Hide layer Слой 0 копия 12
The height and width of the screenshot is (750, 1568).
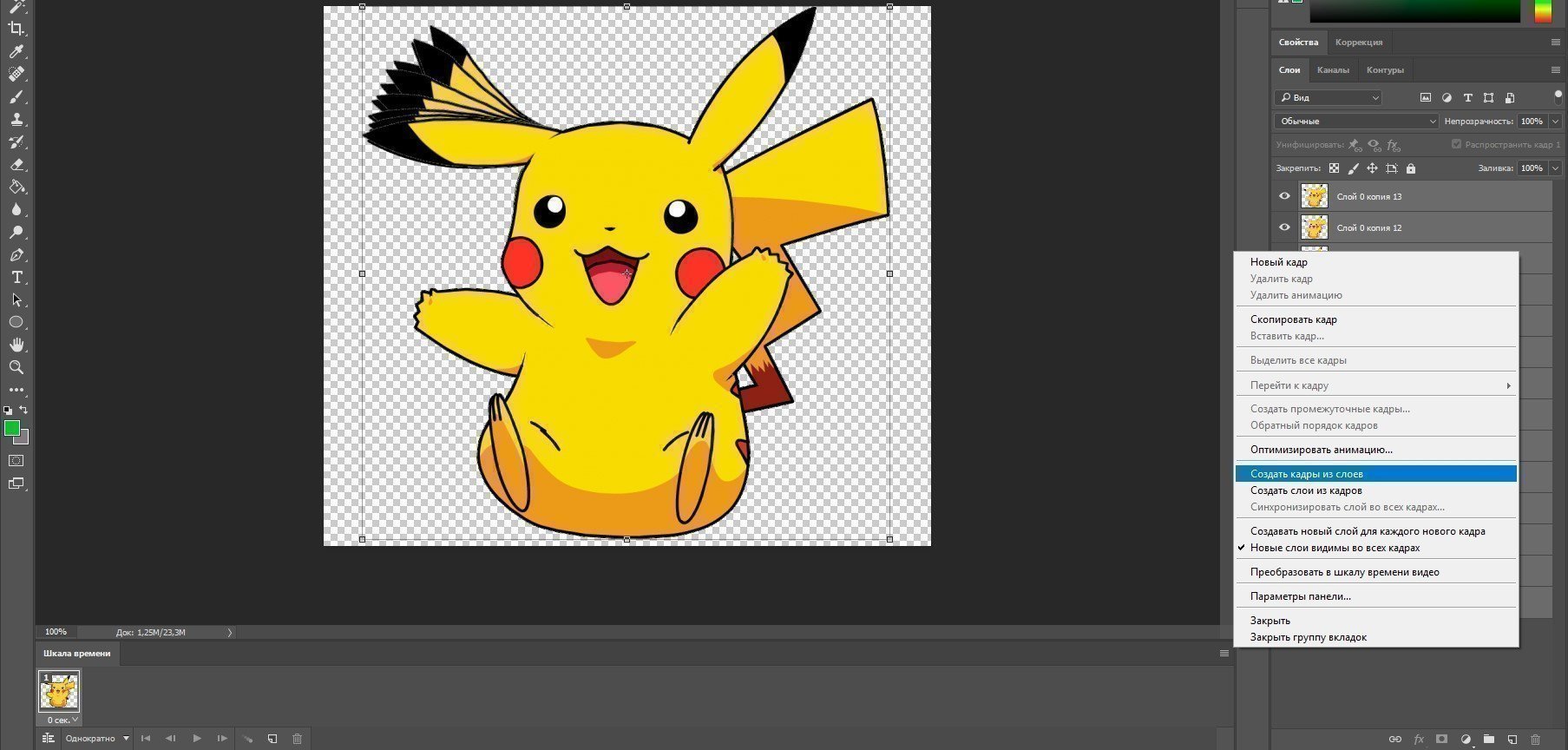[1284, 227]
